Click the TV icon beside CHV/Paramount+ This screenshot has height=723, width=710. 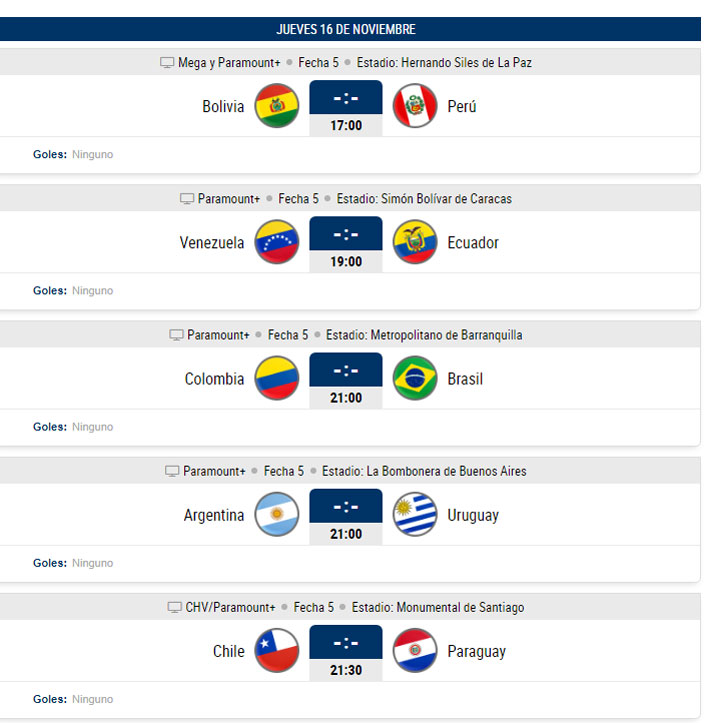pyautogui.click(x=175, y=608)
